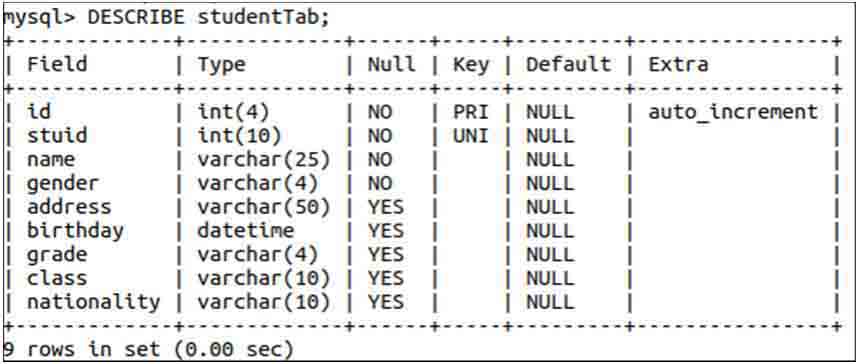Click the DESCRIBE studentTab command text
856x364 pixels.
coord(209,17)
